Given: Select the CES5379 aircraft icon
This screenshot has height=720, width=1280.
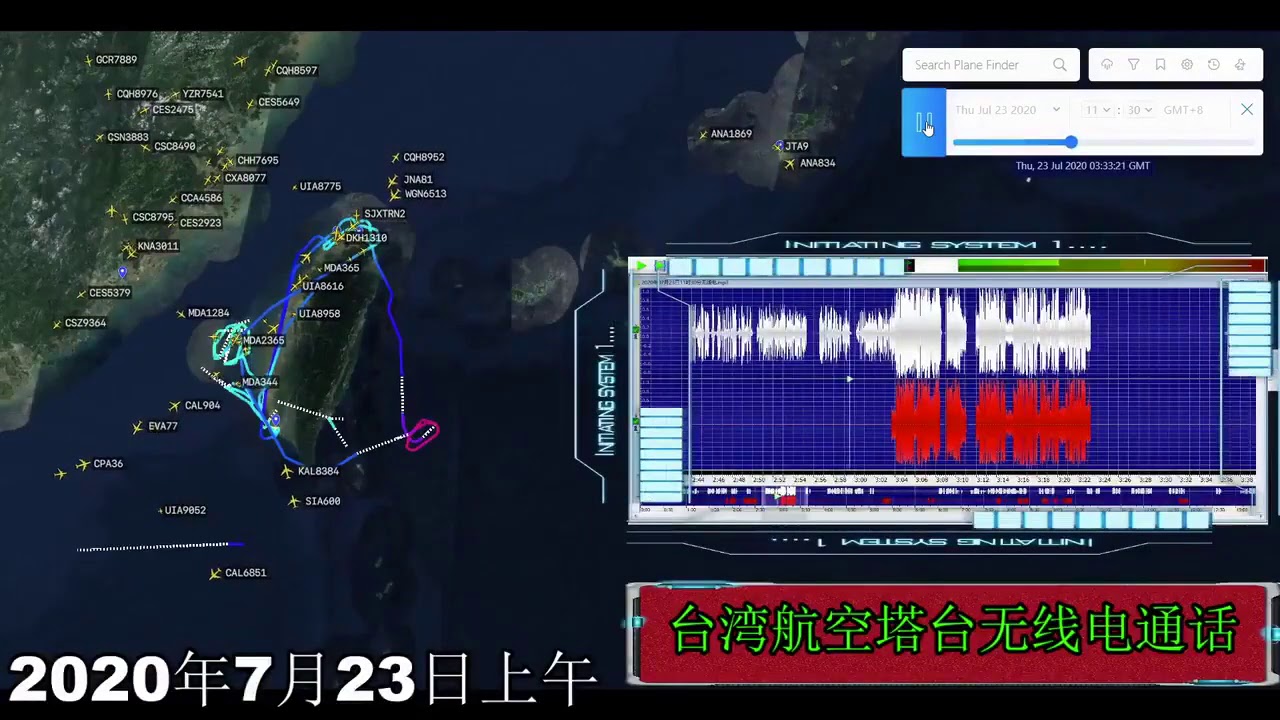Looking at the screenshot, I should [x=80, y=293].
